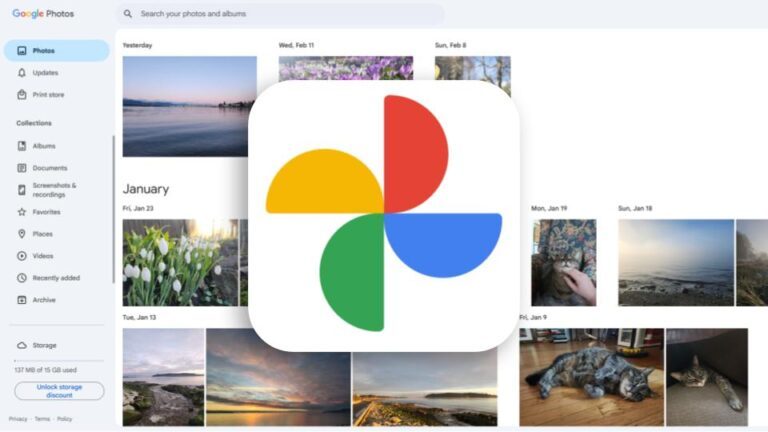Click the Documents icon

(22, 168)
